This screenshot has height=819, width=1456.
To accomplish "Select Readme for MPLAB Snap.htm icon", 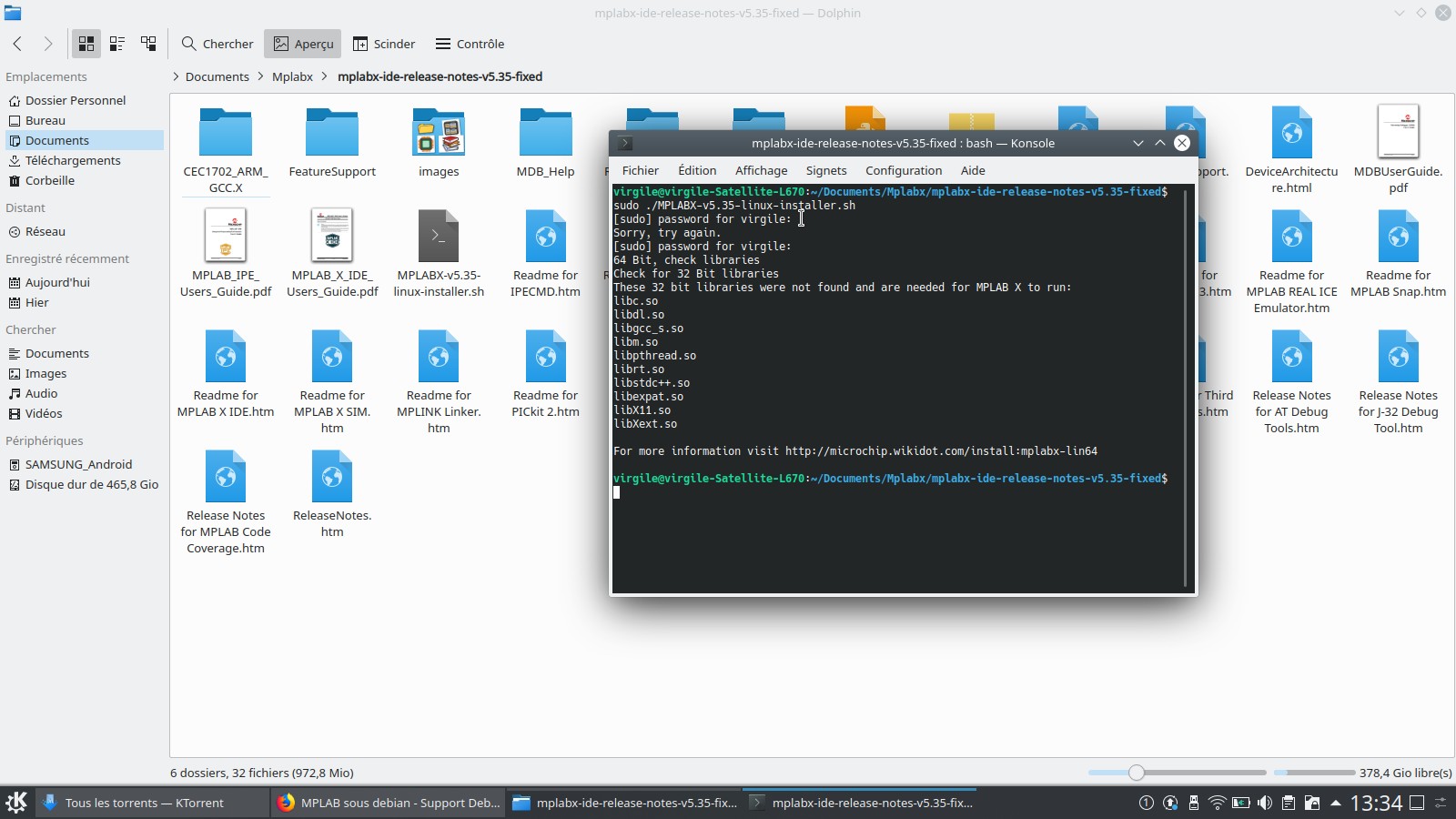I will [x=1398, y=235].
